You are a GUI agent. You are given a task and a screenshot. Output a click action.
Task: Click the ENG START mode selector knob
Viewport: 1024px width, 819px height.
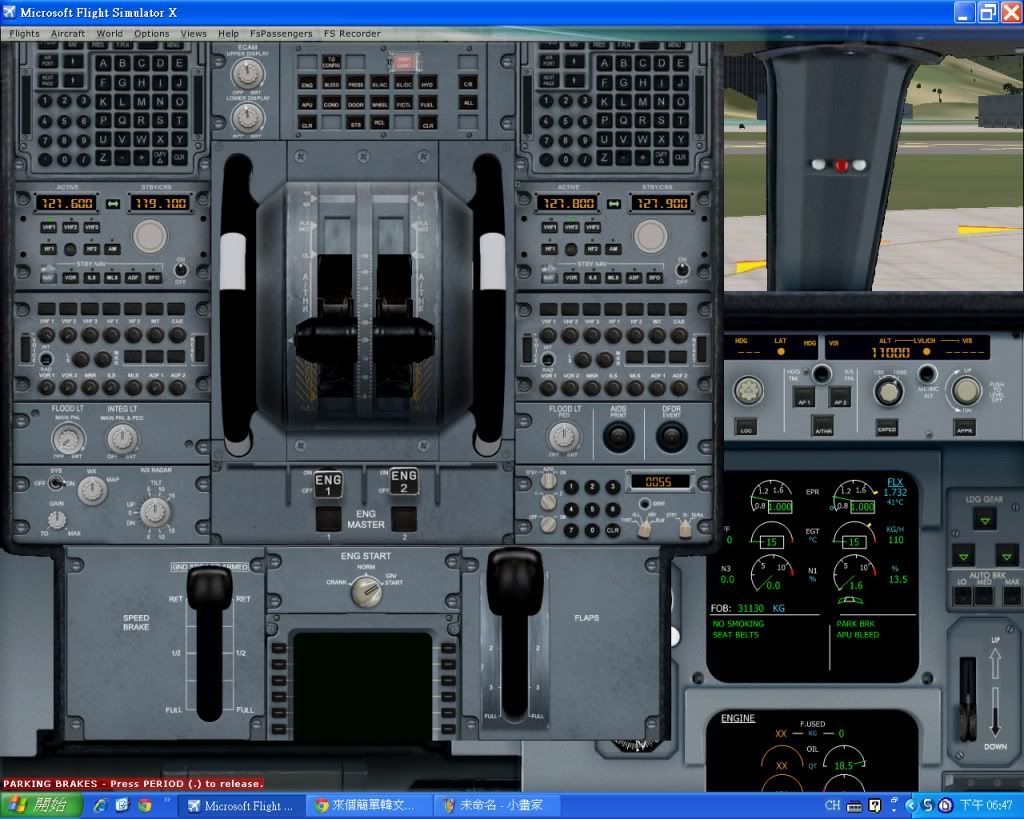(x=366, y=591)
